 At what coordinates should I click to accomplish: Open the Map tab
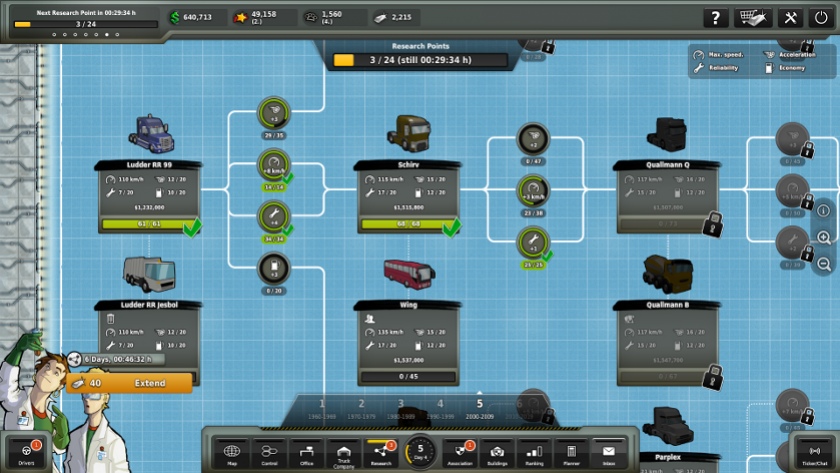click(x=232, y=454)
